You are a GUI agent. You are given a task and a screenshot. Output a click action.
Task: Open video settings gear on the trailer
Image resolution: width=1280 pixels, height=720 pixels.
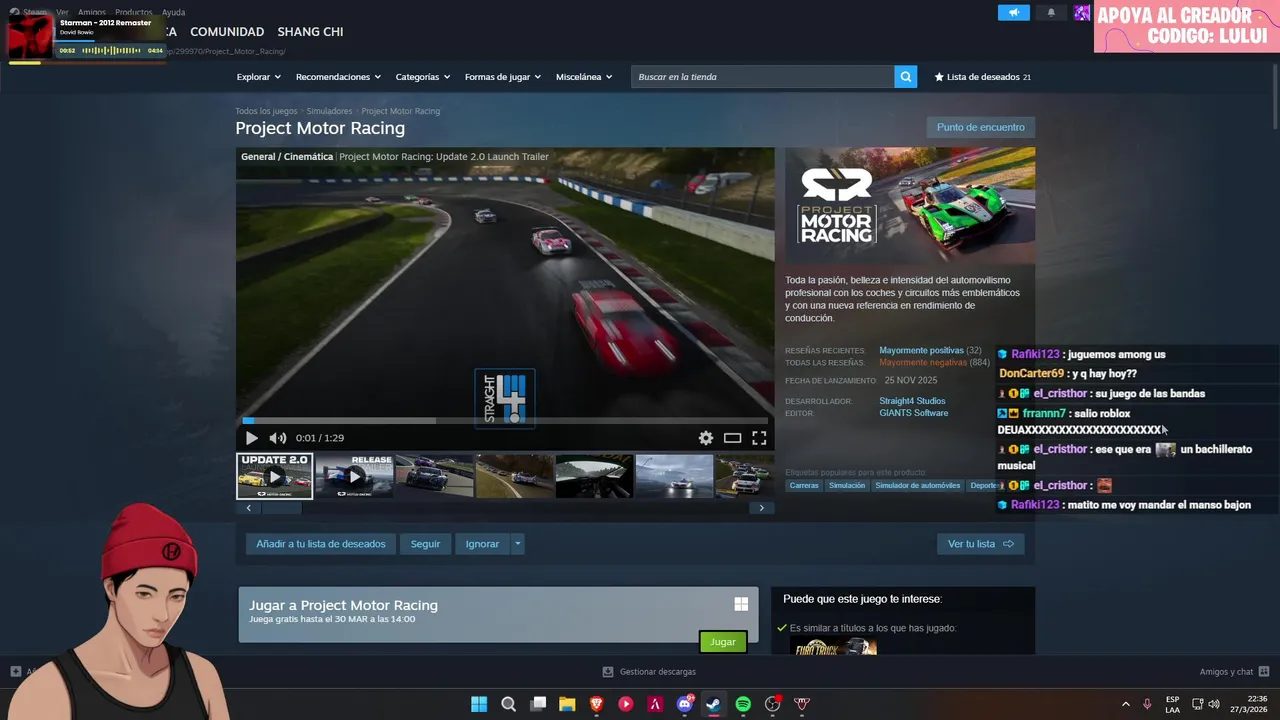[706, 438]
